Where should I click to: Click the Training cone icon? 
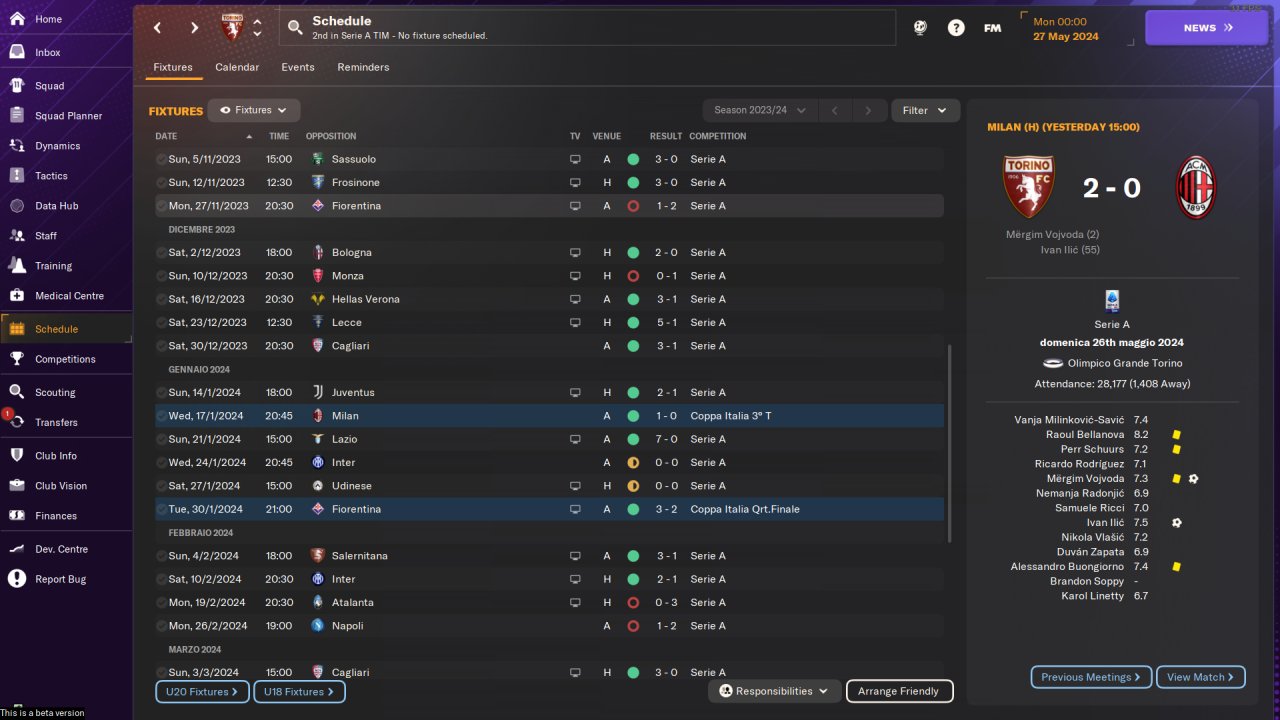coord(17,266)
